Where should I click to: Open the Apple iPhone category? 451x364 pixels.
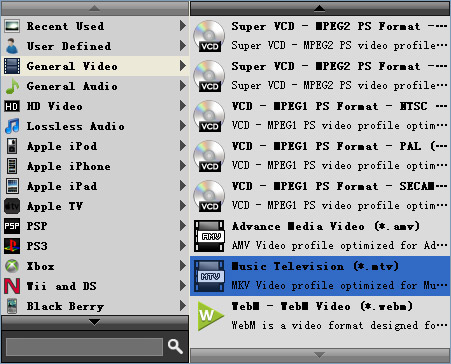(x=95, y=166)
